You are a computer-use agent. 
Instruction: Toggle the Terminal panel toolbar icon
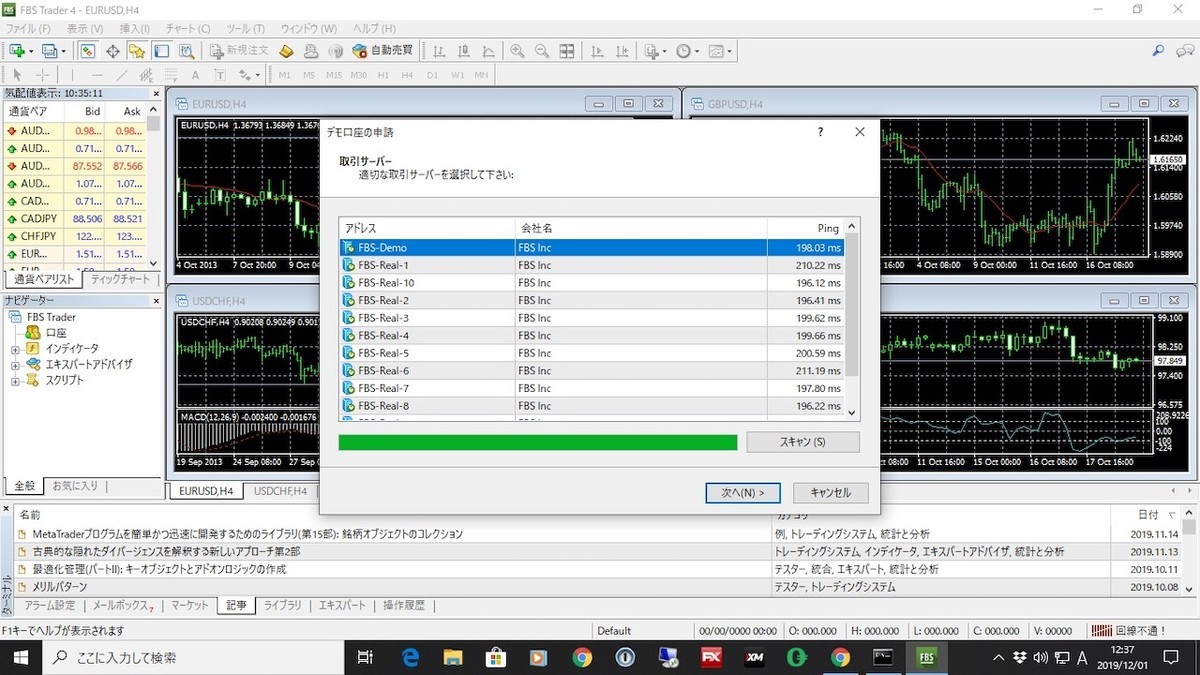tap(161, 50)
